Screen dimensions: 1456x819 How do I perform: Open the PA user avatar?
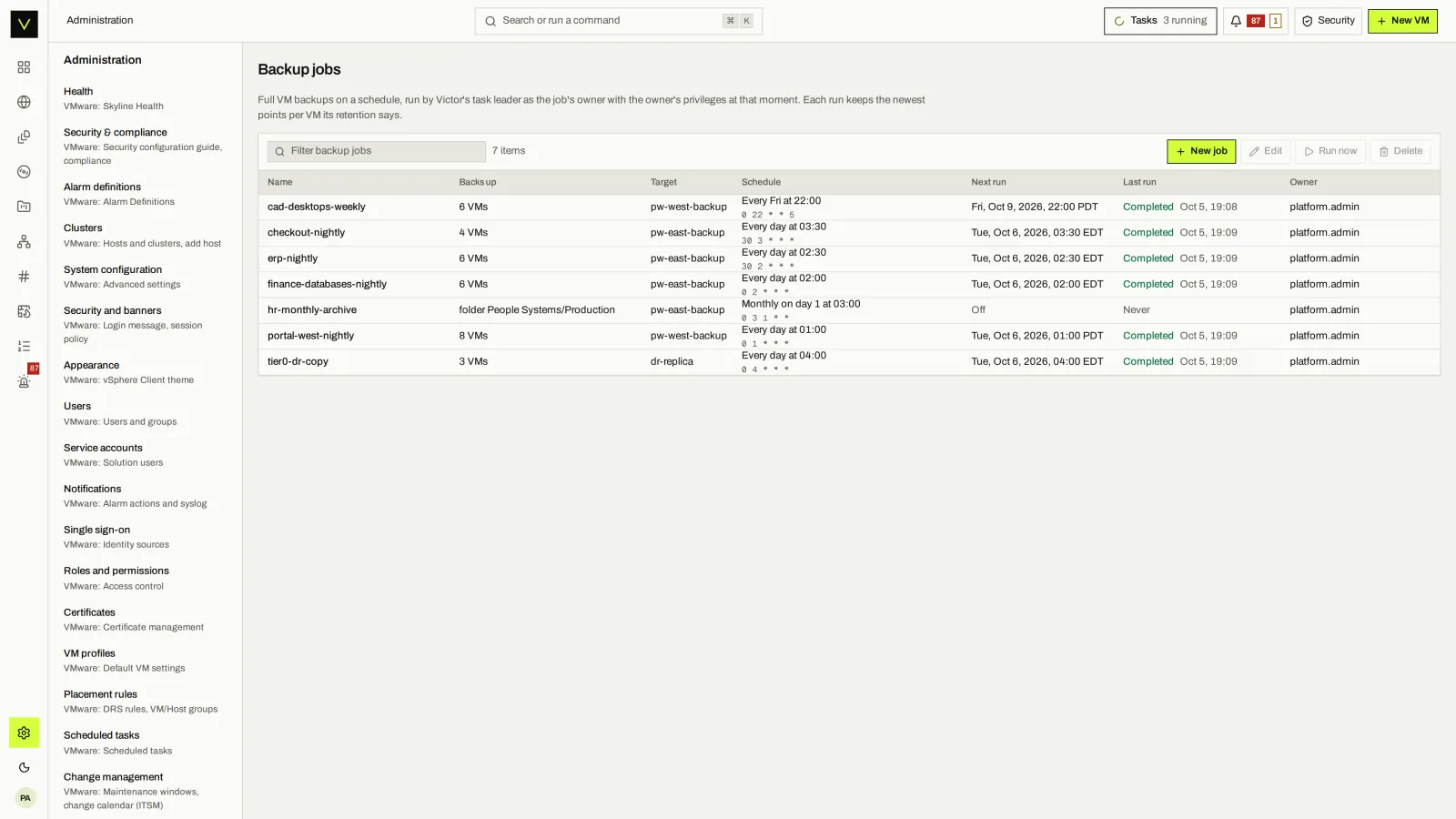pyautogui.click(x=25, y=798)
